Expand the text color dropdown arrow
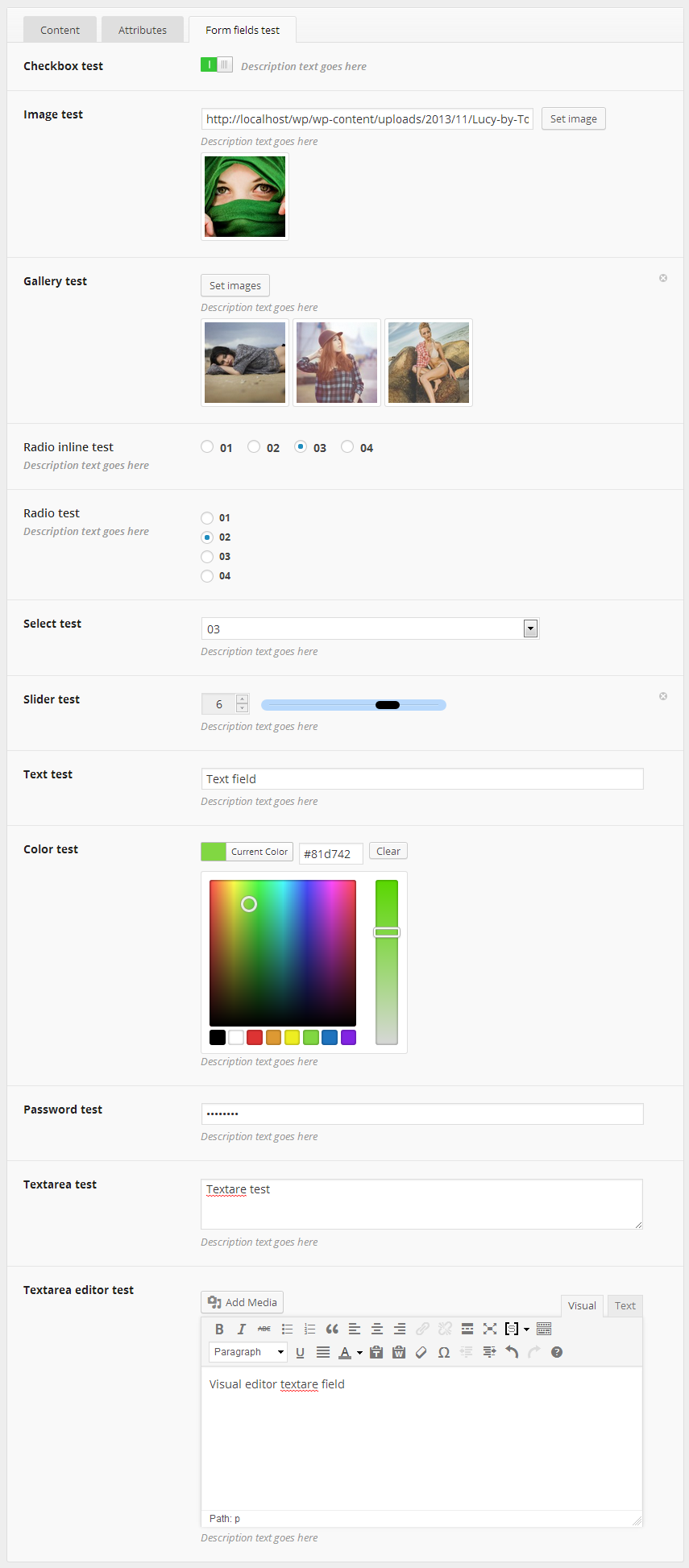This screenshot has height=1568, width=689. tap(359, 1353)
